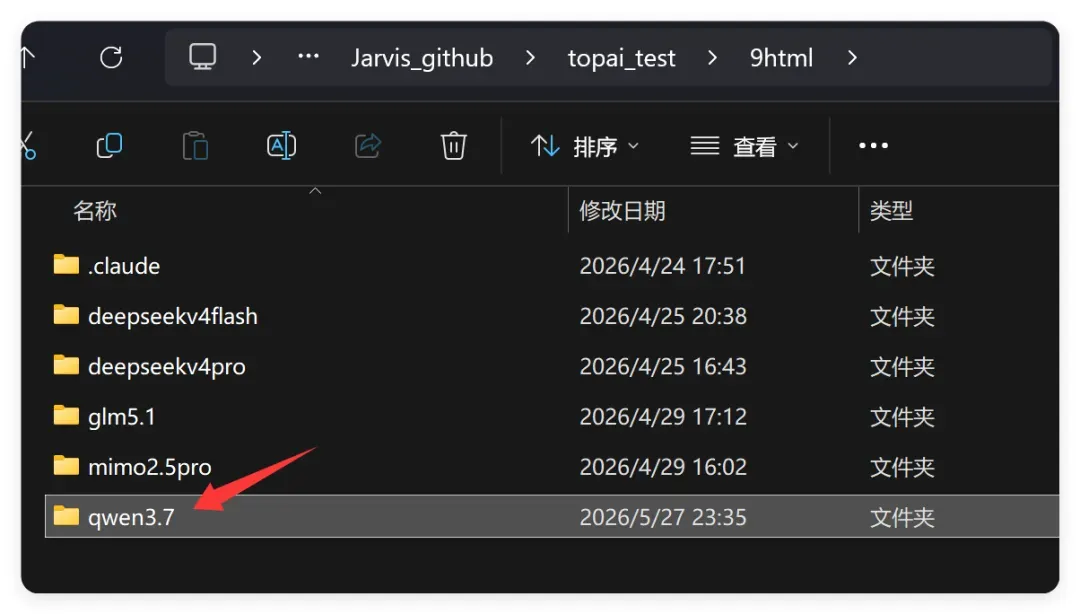Open the 查看 view dropdown

[745, 146]
